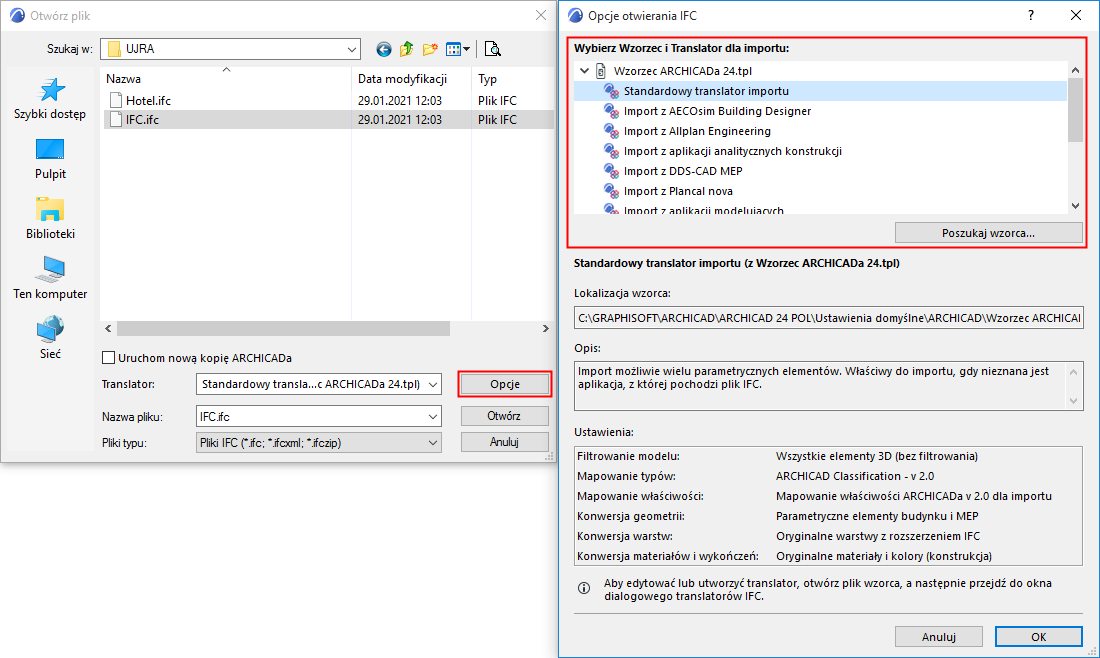Enable Uruchom nową kopię ARCHICADa checkbox
Viewport: 1100px width, 658px height.
point(109,358)
